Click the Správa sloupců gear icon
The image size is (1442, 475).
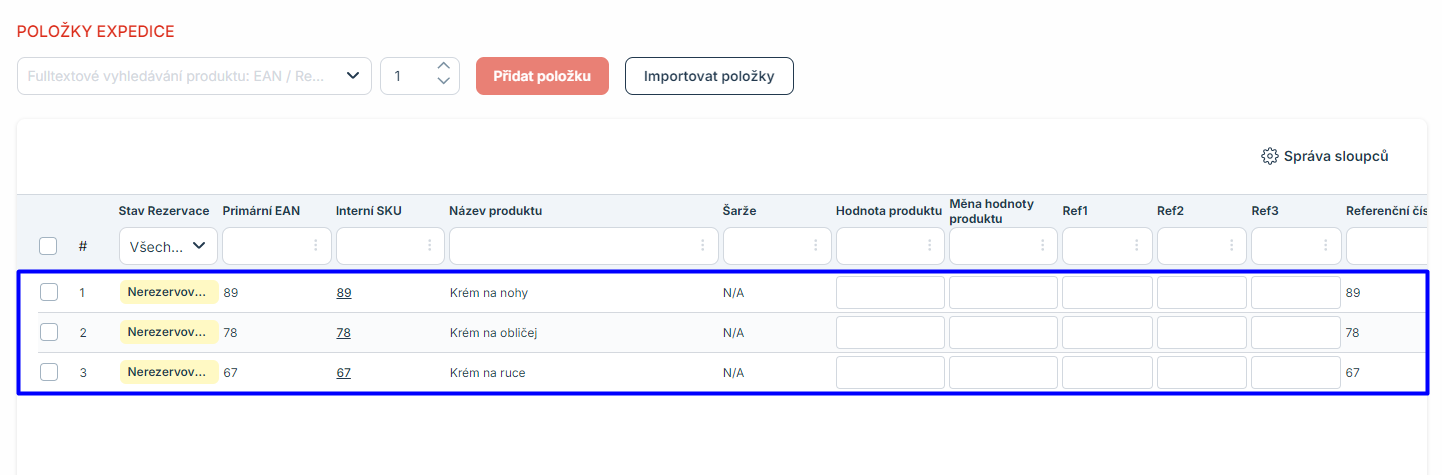[1270, 156]
